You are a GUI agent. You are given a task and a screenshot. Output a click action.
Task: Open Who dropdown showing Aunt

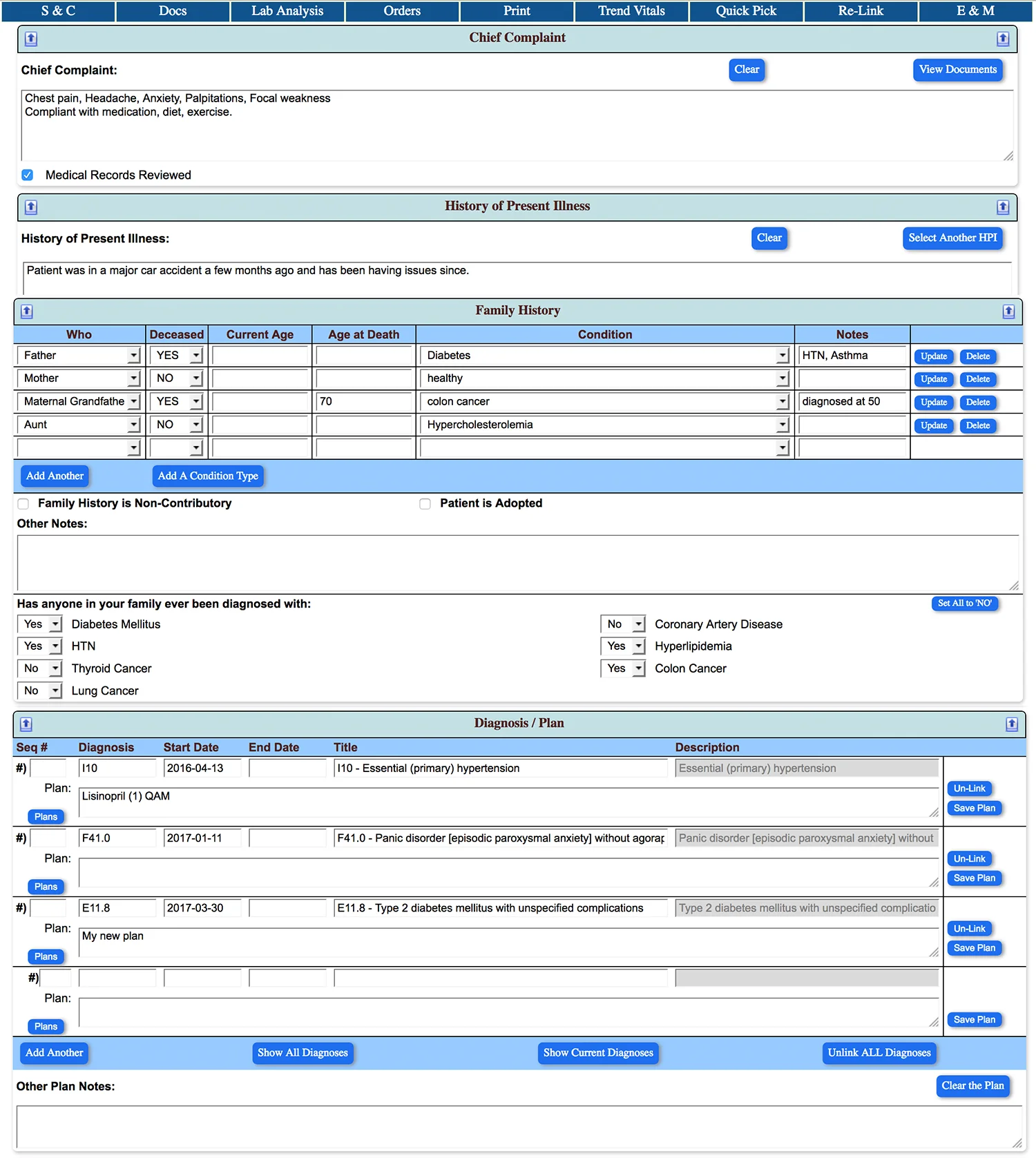(79, 425)
